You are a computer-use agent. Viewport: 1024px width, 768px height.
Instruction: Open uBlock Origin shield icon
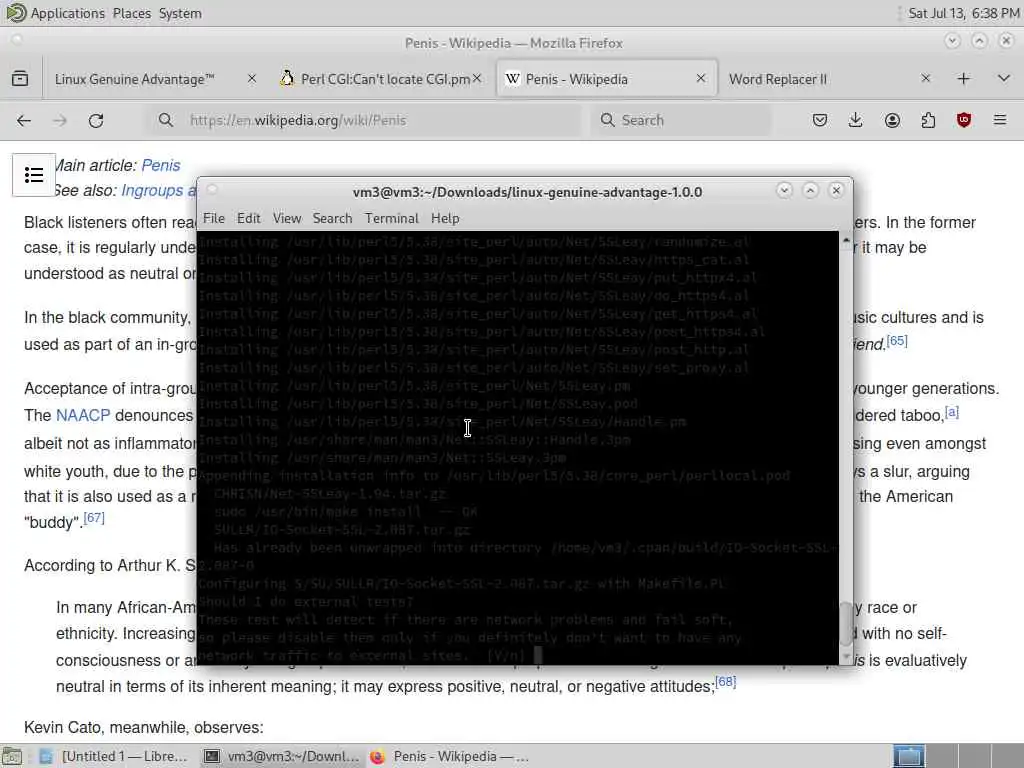tap(964, 120)
